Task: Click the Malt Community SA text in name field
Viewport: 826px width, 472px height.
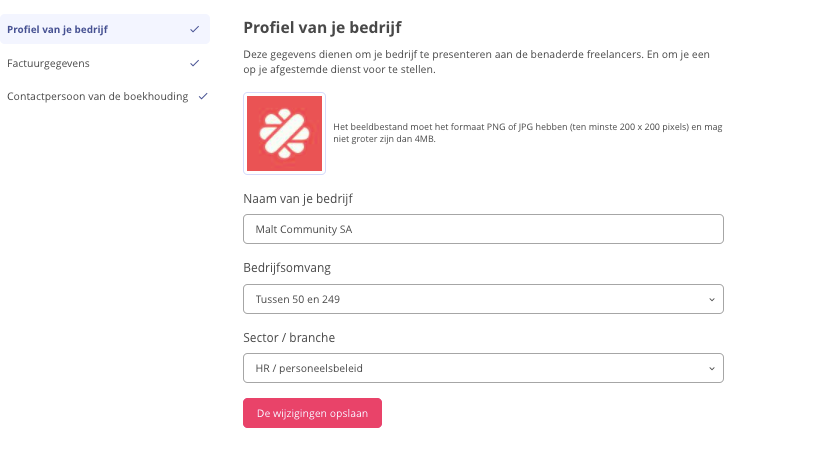Action: (x=304, y=229)
